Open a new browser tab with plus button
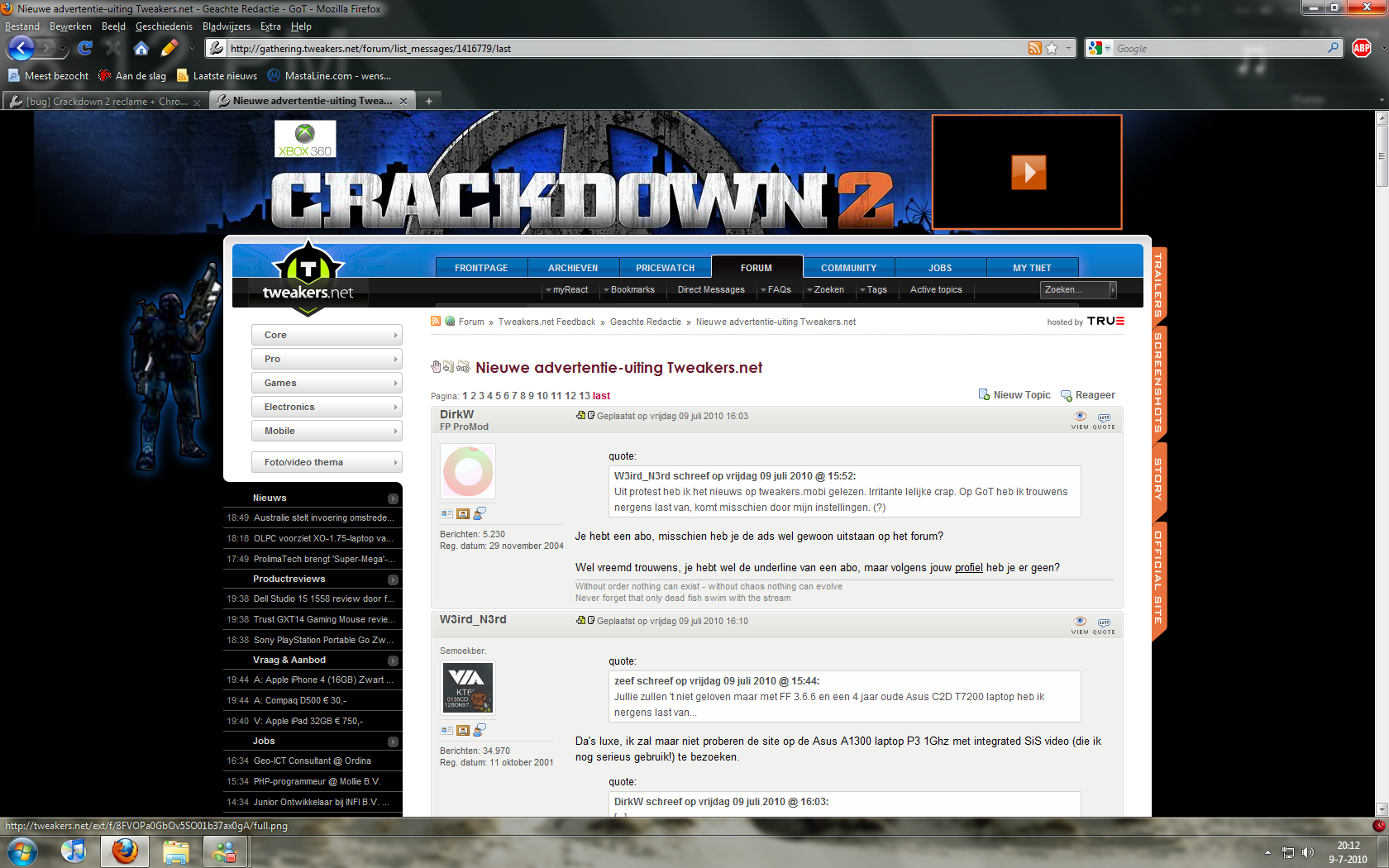The image size is (1389, 868). click(x=429, y=102)
